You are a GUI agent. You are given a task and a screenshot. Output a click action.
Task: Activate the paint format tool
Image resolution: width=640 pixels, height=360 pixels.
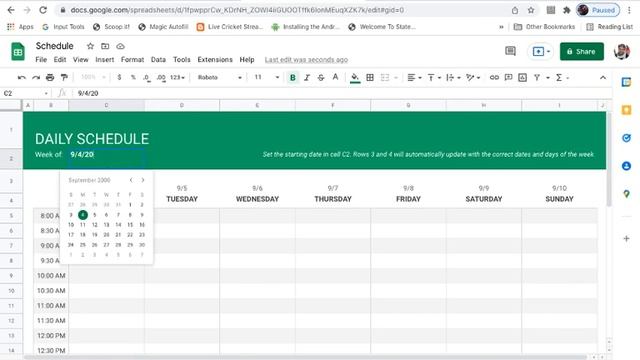(64, 77)
